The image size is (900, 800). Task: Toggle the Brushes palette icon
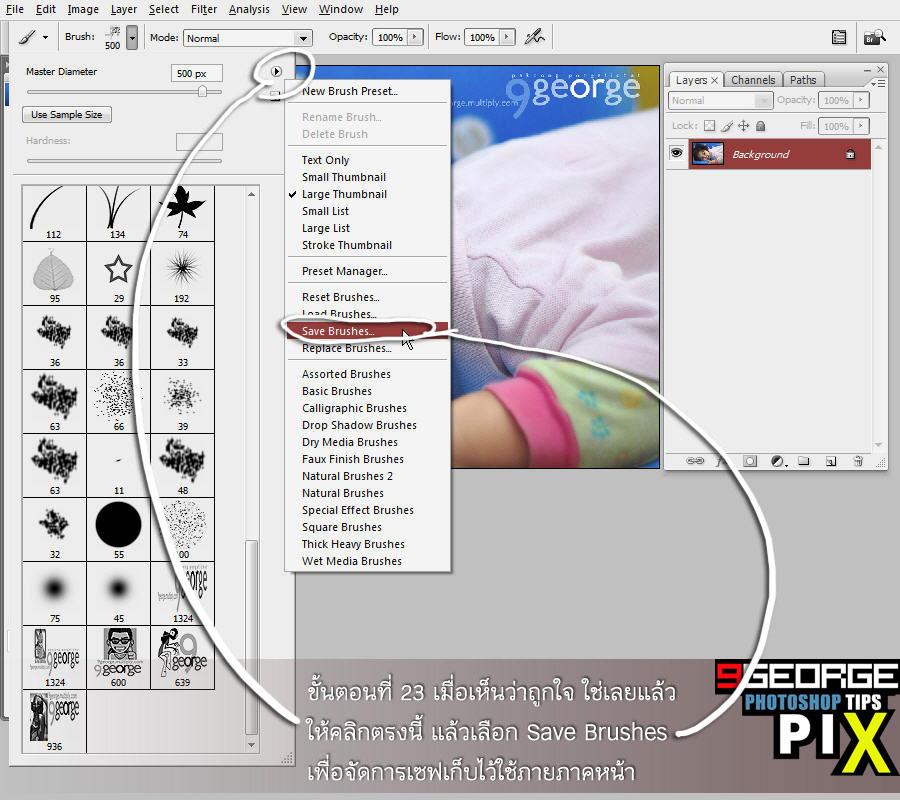point(839,38)
